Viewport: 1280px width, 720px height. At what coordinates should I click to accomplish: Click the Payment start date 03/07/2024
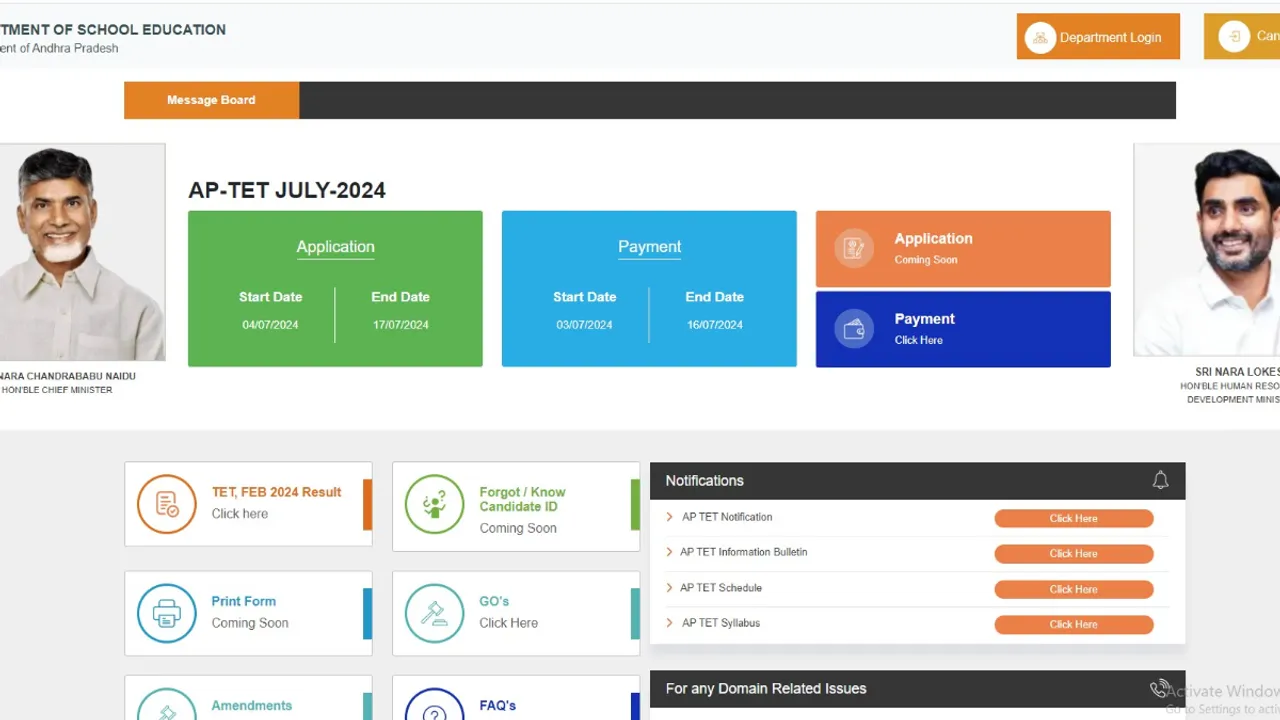(x=584, y=325)
